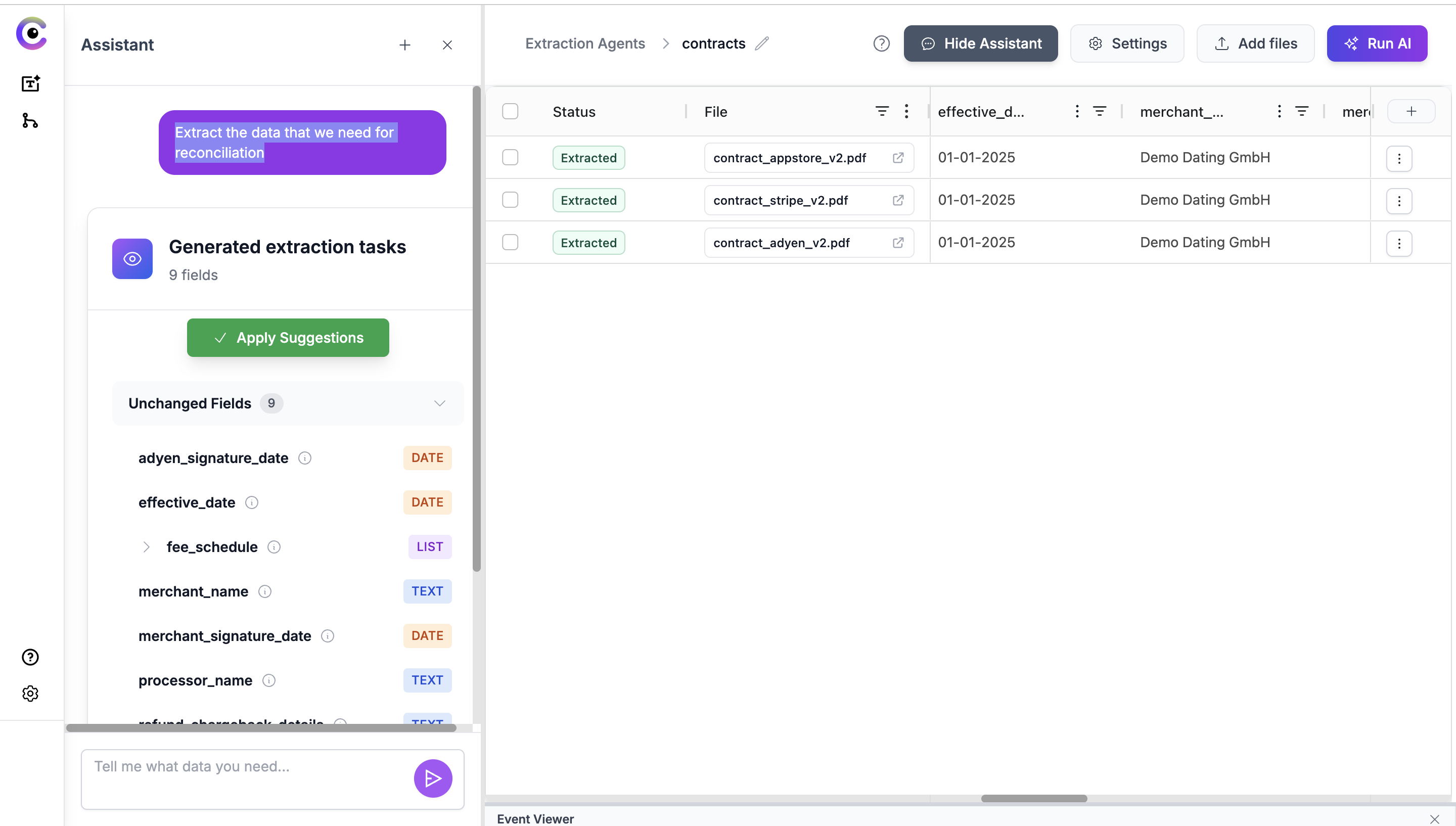Click the info icon beside effective_date
The width and height of the screenshot is (1456, 826).
click(251, 502)
